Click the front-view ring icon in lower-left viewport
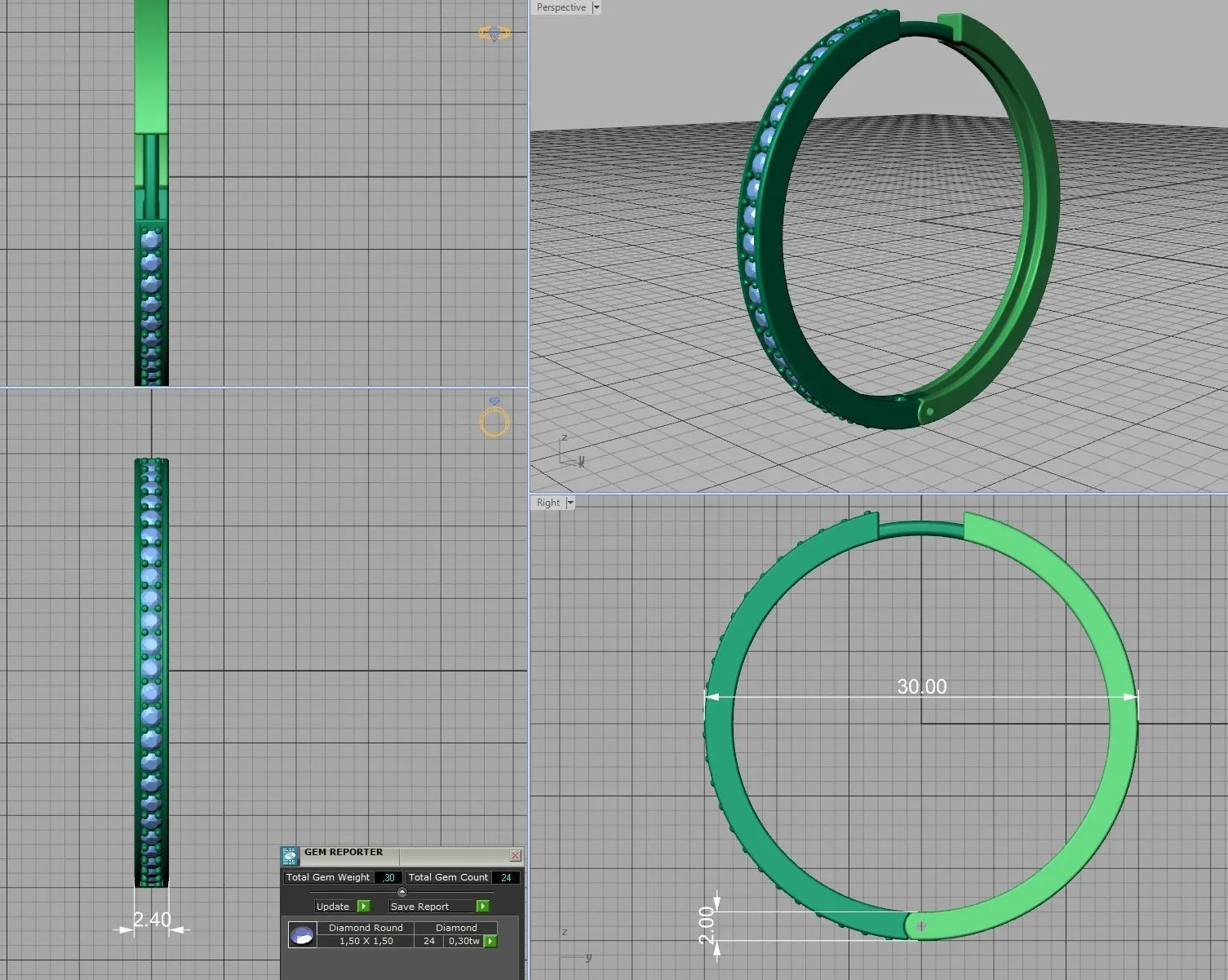Image resolution: width=1228 pixels, height=980 pixels. [494, 419]
